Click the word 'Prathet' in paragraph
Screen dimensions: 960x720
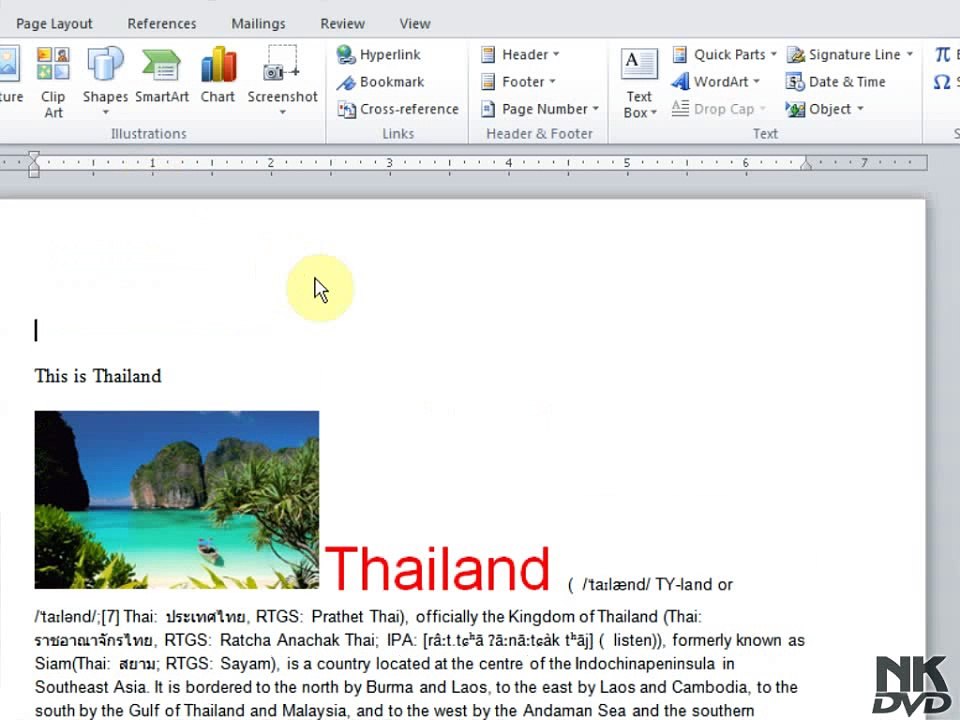(337, 617)
